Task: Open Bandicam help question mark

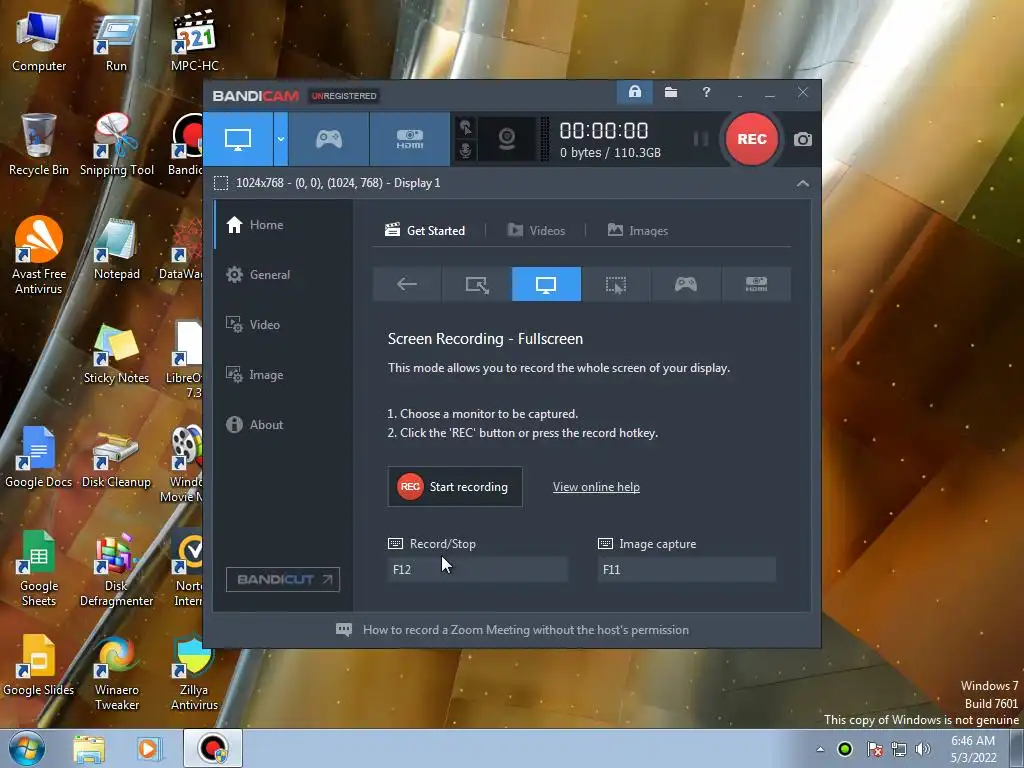Action: (x=706, y=92)
